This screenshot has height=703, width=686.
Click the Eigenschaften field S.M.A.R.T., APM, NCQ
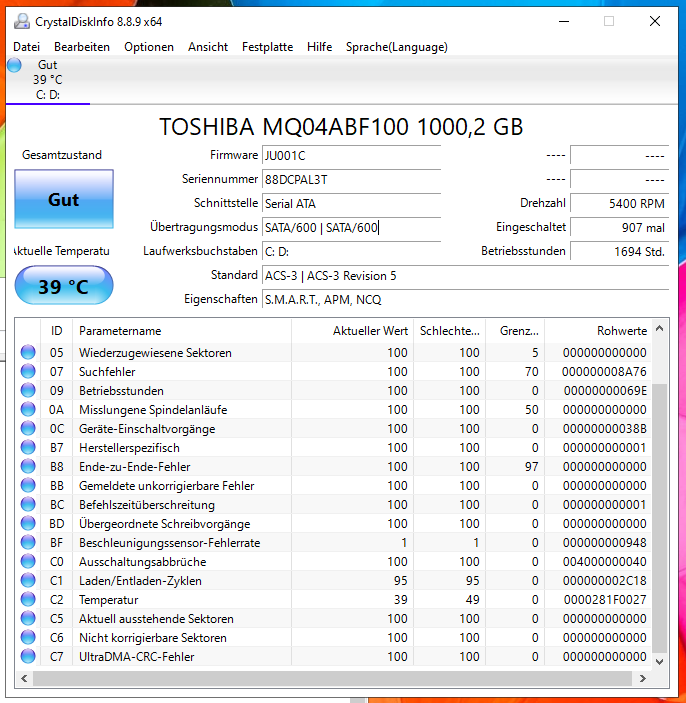tap(465, 299)
